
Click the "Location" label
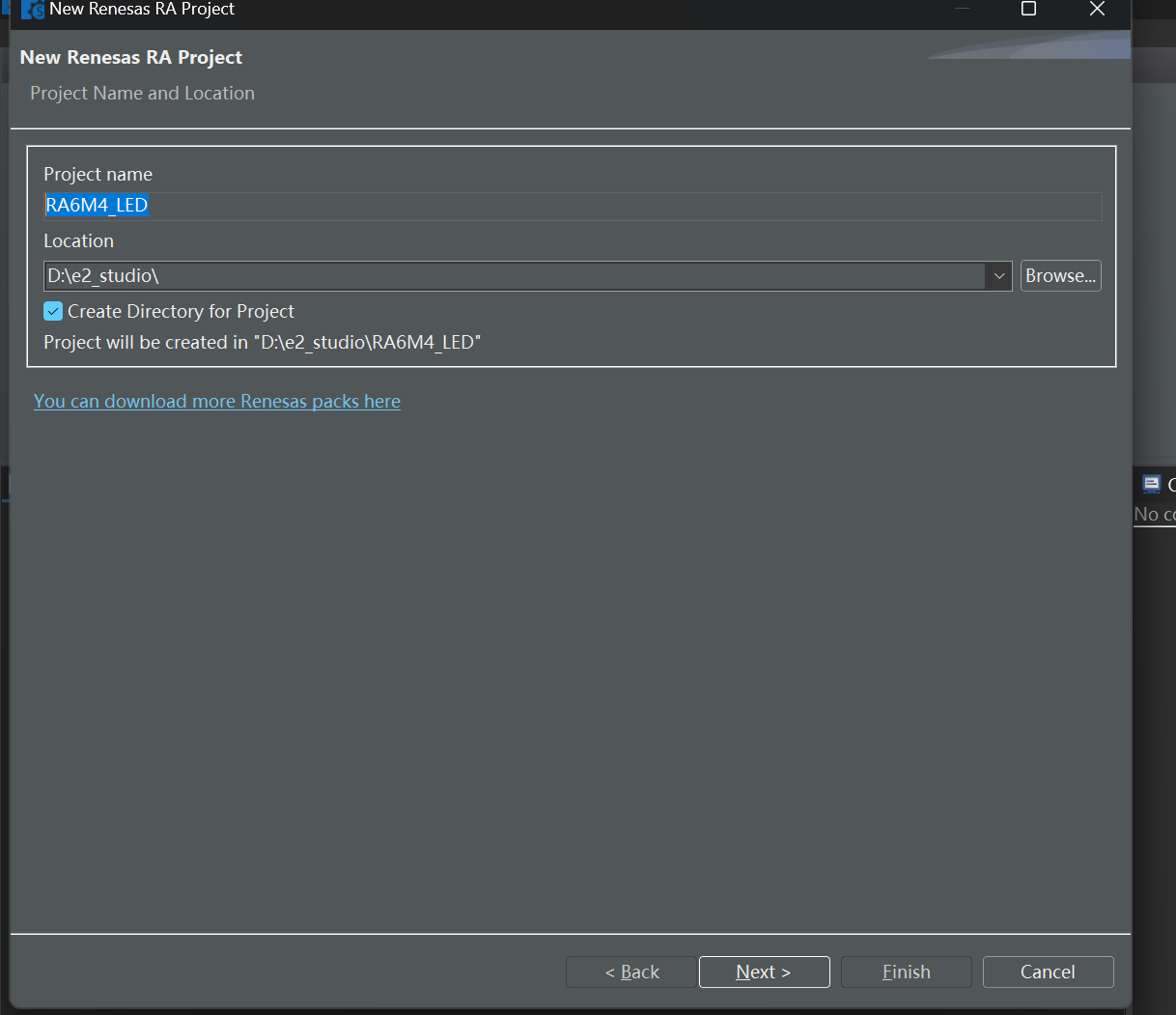pyautogui.click(x=79, y=241)
